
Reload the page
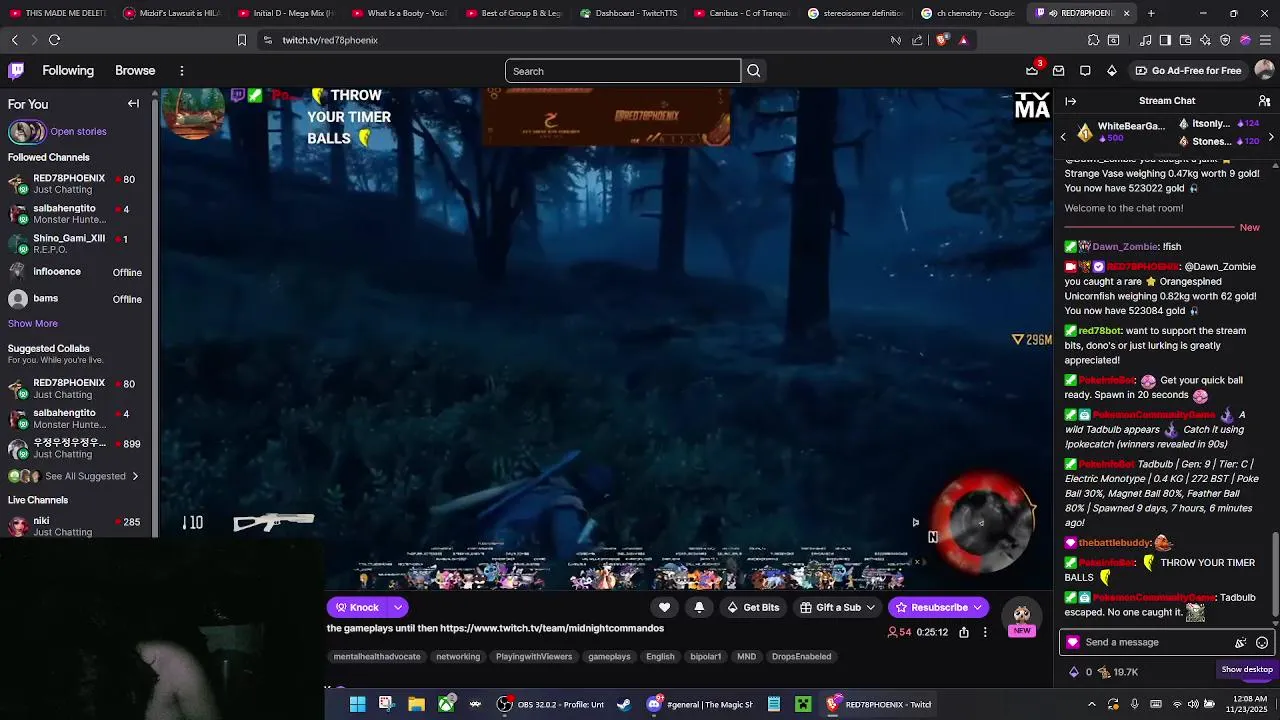[x=54, y=40]
